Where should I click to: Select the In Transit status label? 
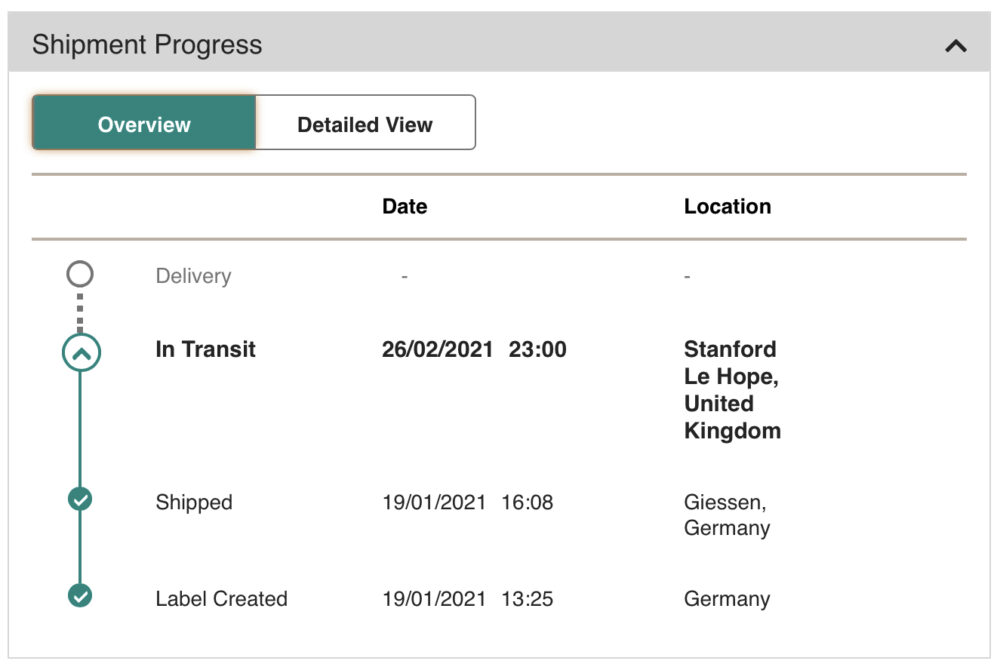coord(205,349)
